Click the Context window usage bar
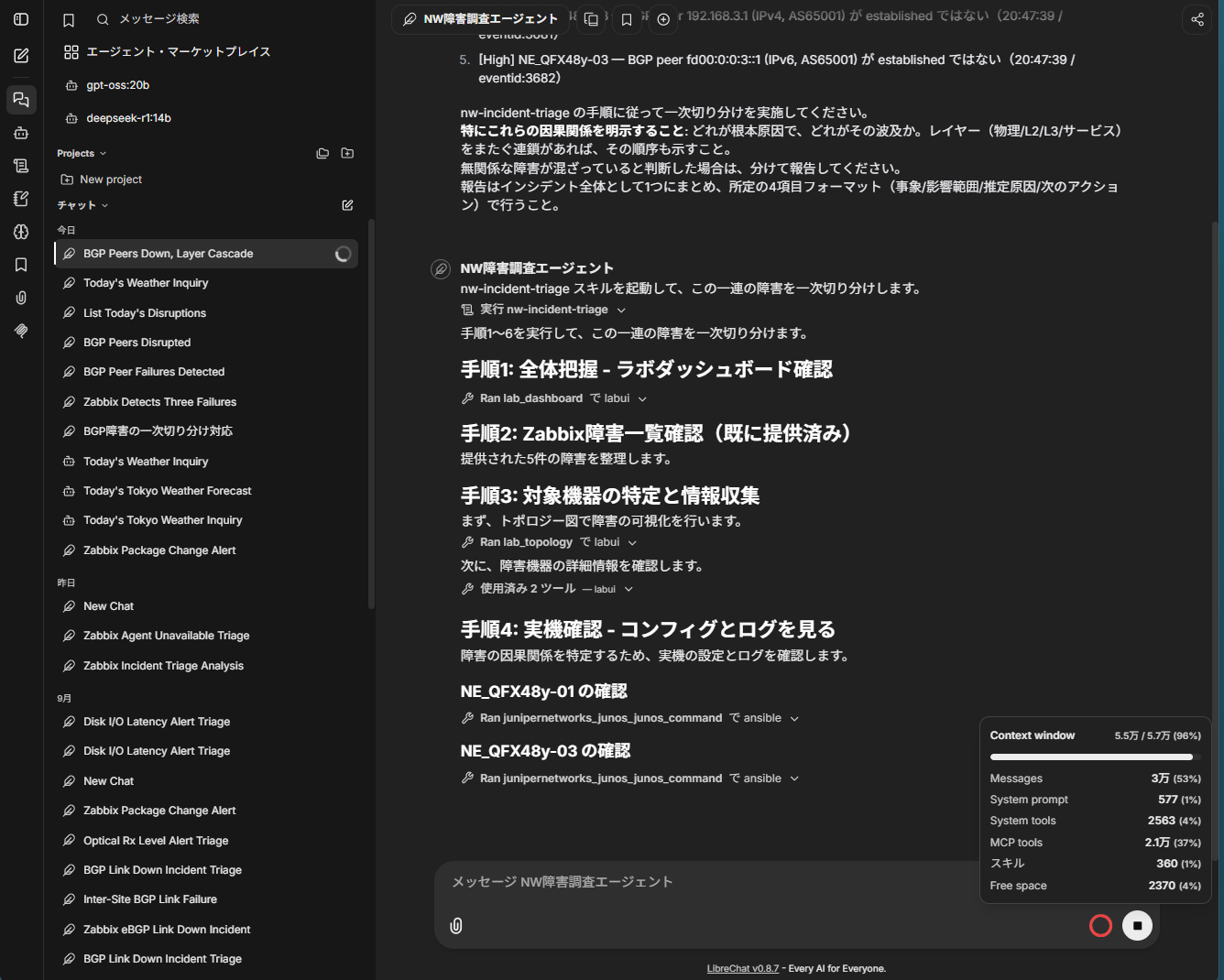This screenshot has height=980, width=1224. (x=1095, y=757)
